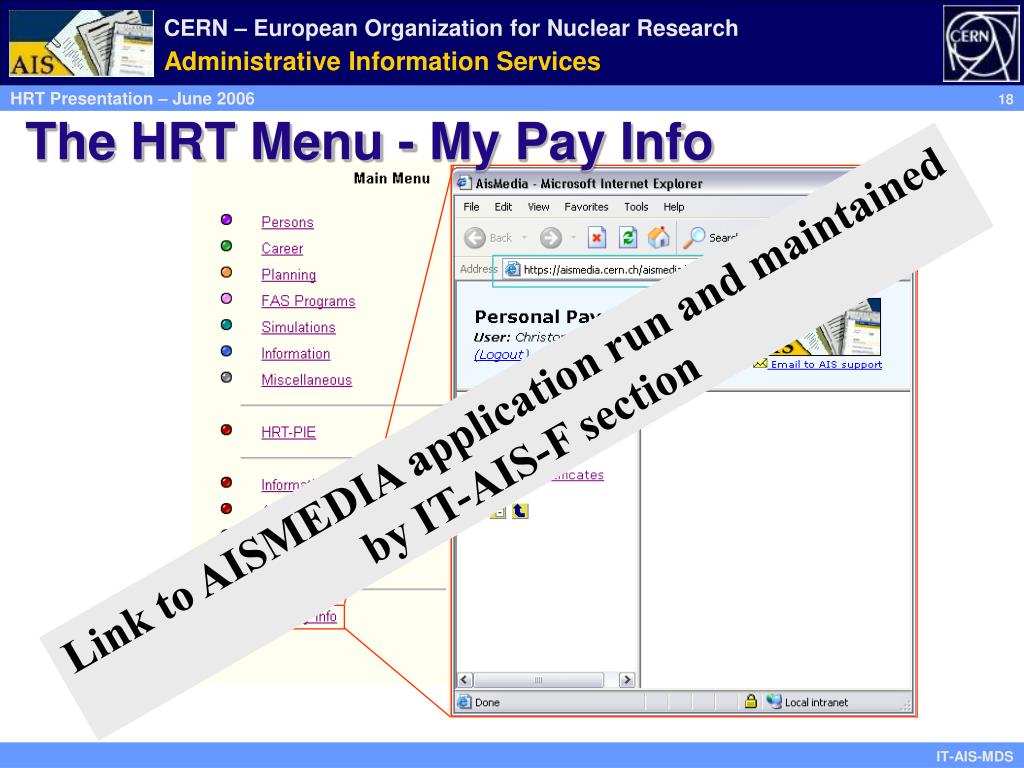Click the 'Local intranet' status text

pos(816,702)
